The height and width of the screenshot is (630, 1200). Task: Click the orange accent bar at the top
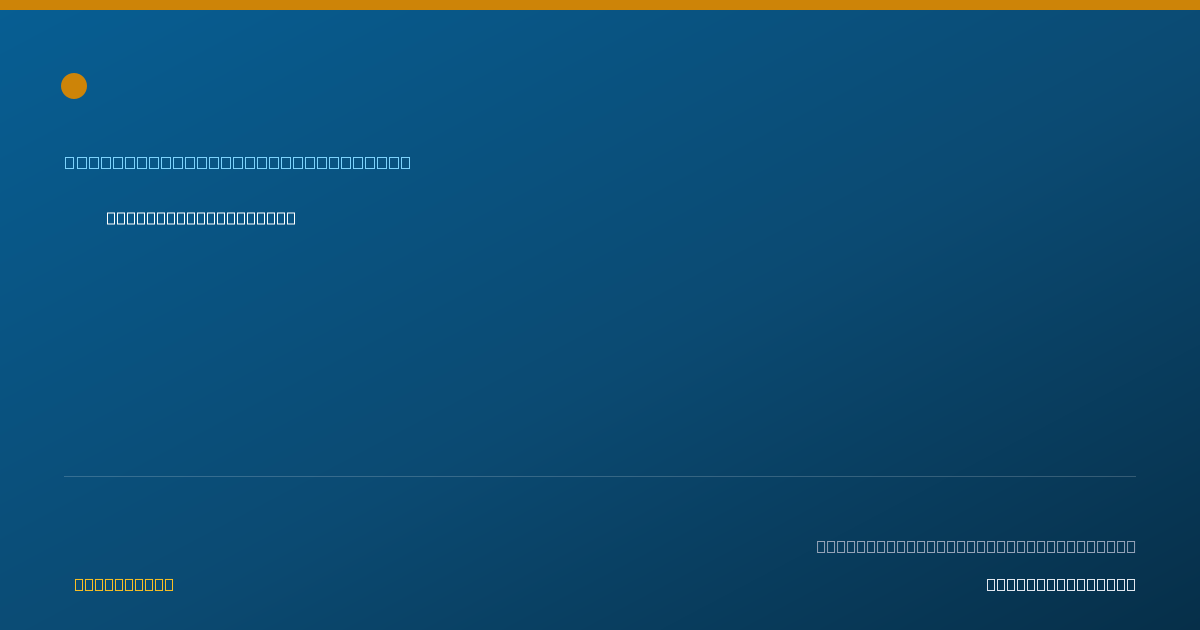[600, 5]
